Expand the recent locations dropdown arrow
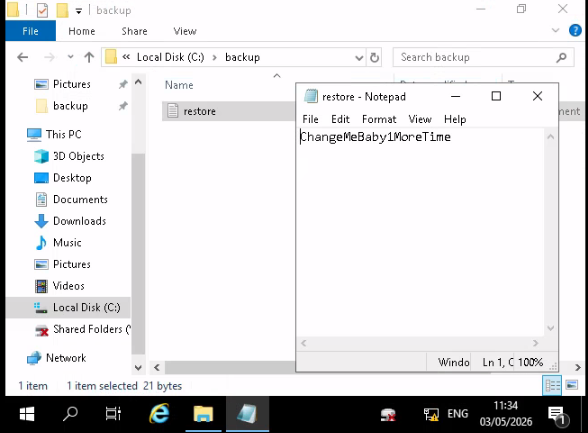The image size is (588, 433). 70,57
